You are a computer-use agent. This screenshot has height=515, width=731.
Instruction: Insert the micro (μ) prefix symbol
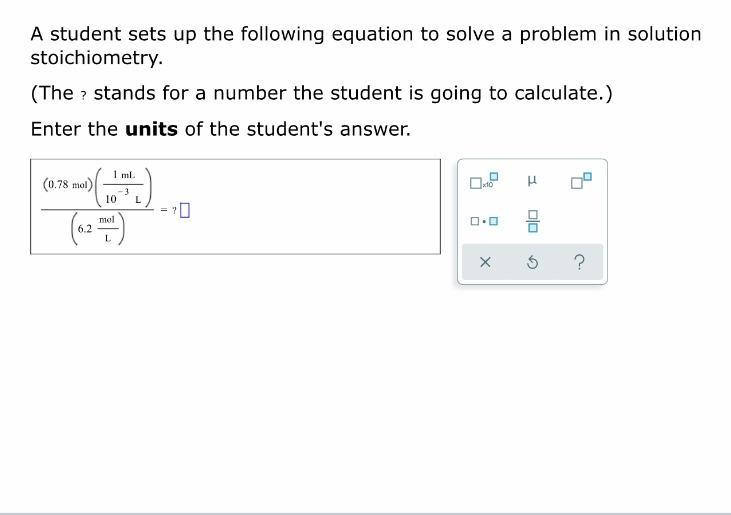[532, 181]
